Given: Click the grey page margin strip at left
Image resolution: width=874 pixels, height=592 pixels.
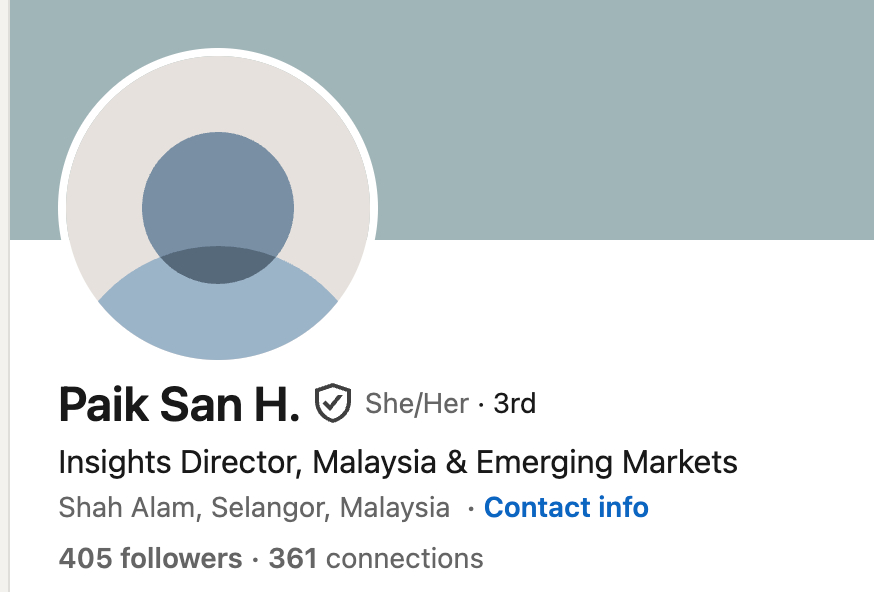Looking at the screenshot, I should [4, 296].
